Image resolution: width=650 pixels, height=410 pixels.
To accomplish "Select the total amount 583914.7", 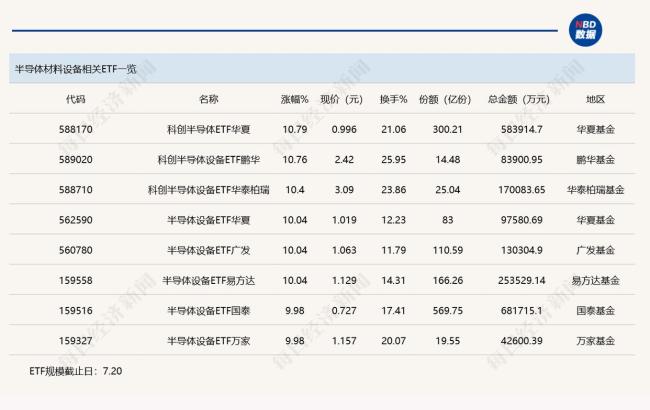I will pos(521,129).
